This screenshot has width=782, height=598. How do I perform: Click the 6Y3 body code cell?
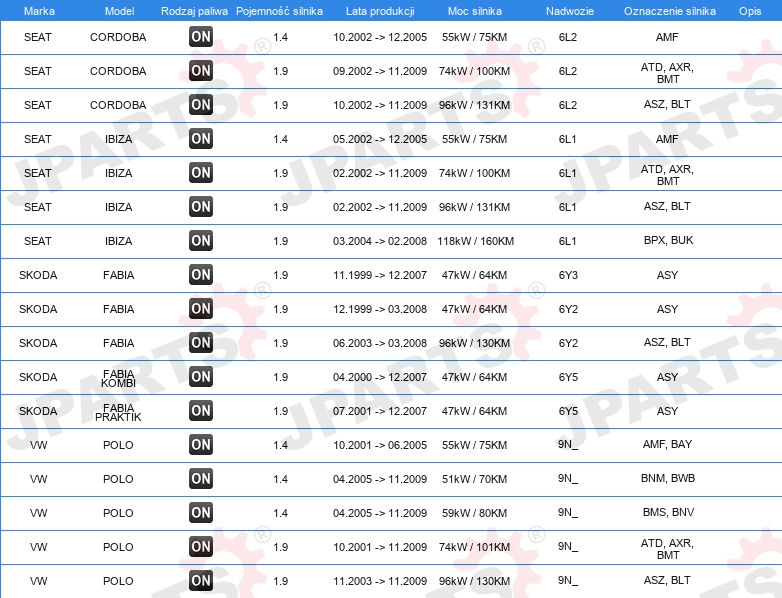click(x=568, y=275)
